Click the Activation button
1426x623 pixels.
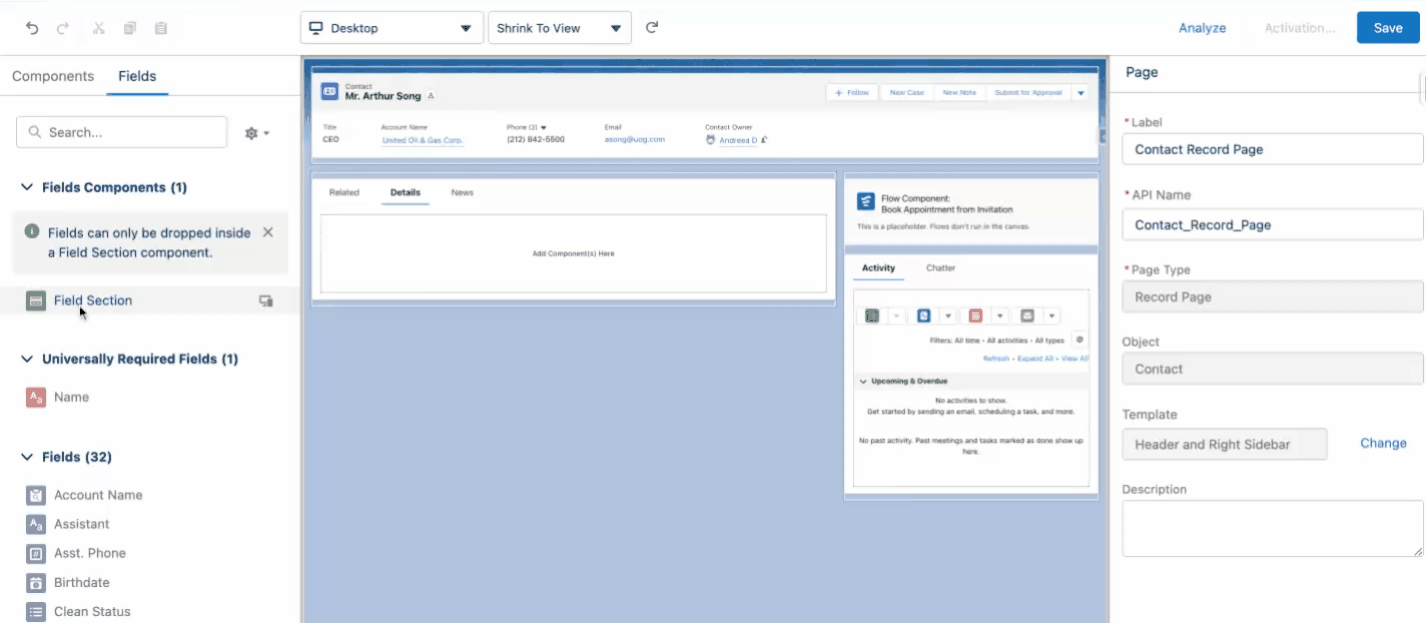point(1300,28)
